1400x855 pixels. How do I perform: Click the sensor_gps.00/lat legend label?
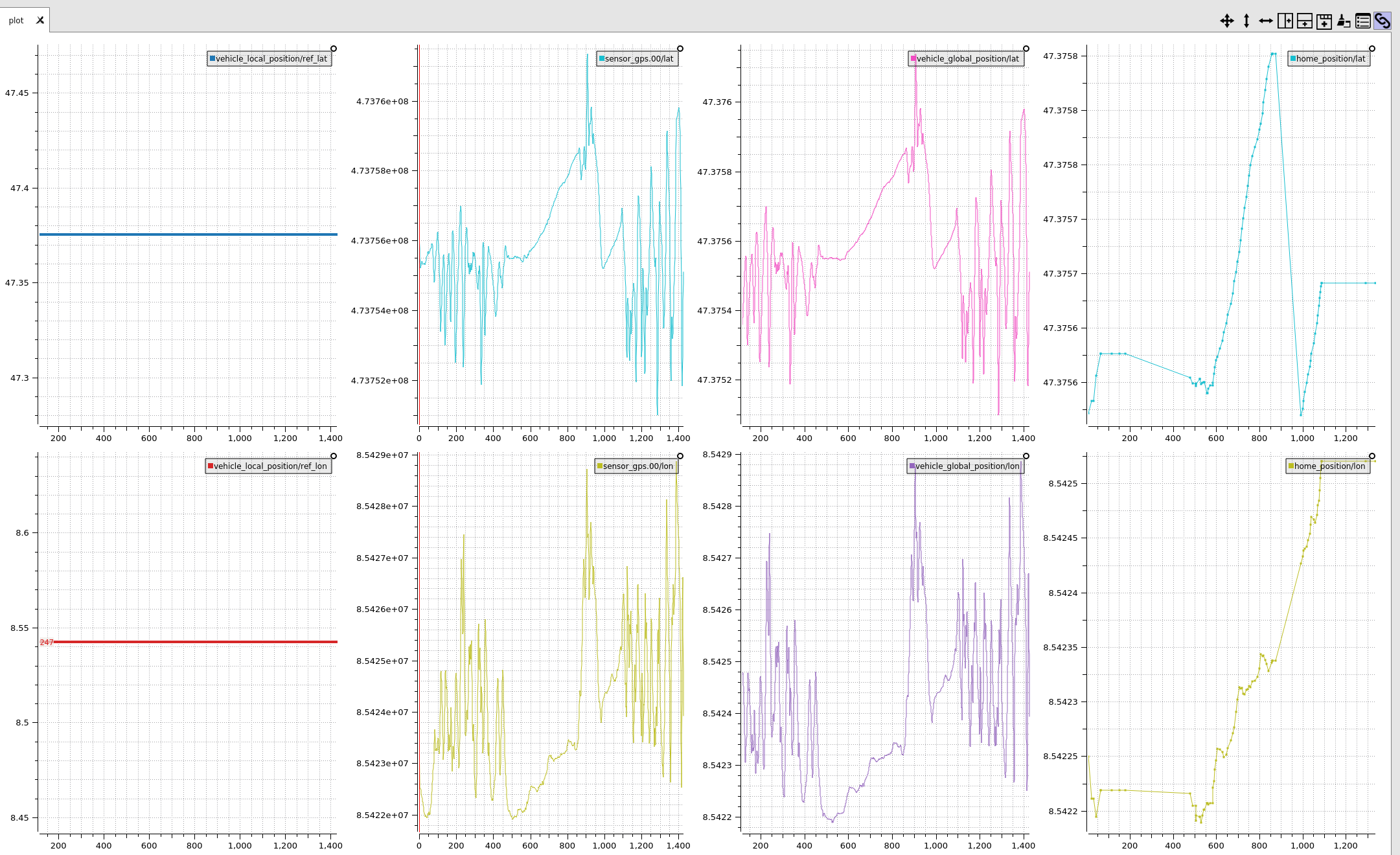[x=639, y=58]
